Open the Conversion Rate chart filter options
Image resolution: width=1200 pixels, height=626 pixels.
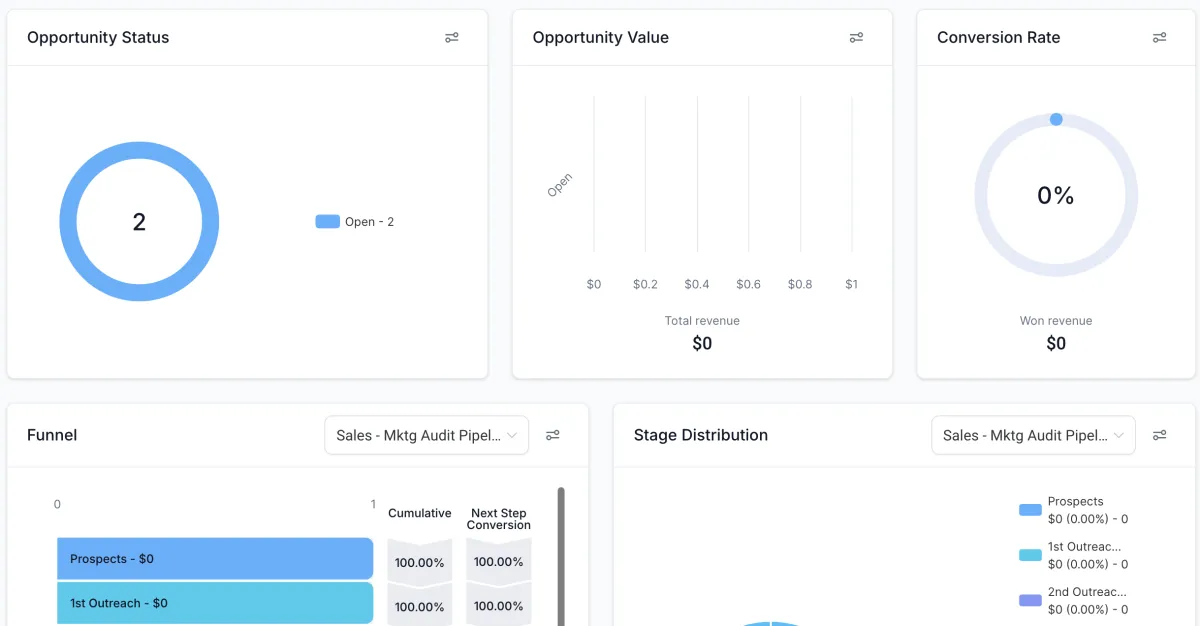pyautogui.click(x=1159, y=37)
